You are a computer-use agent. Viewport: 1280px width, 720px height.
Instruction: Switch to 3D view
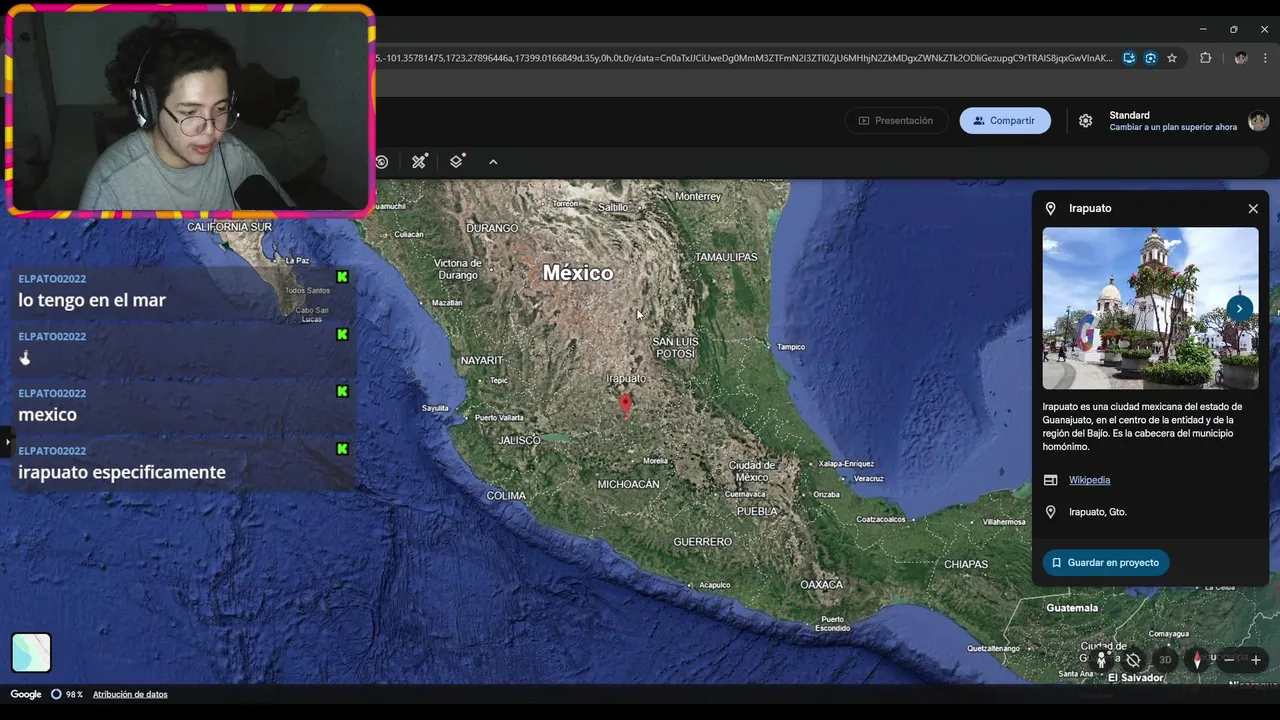pyautogui.click(x=1165, y=660)
